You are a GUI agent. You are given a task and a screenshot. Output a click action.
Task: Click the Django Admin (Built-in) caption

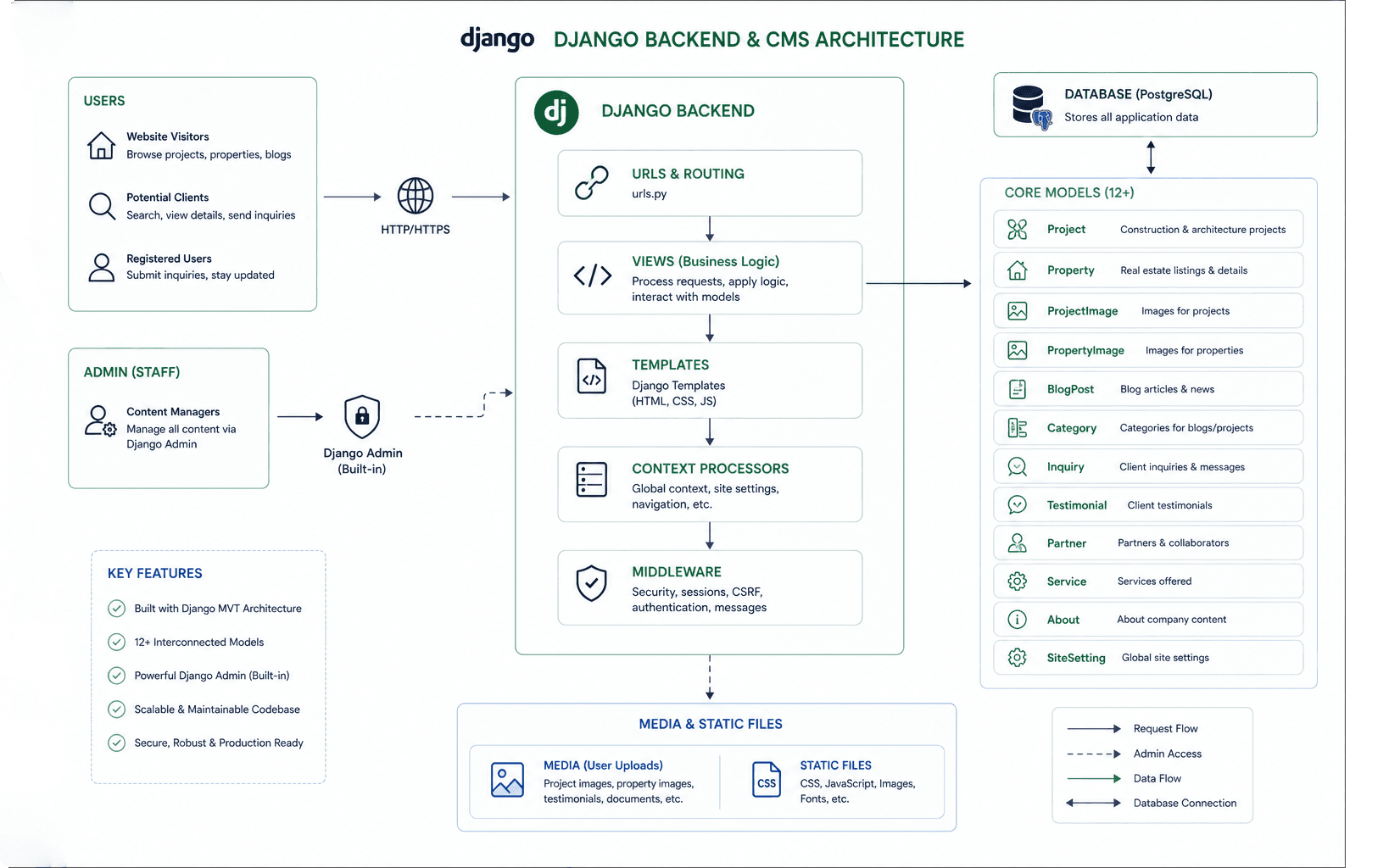point(362,461)
